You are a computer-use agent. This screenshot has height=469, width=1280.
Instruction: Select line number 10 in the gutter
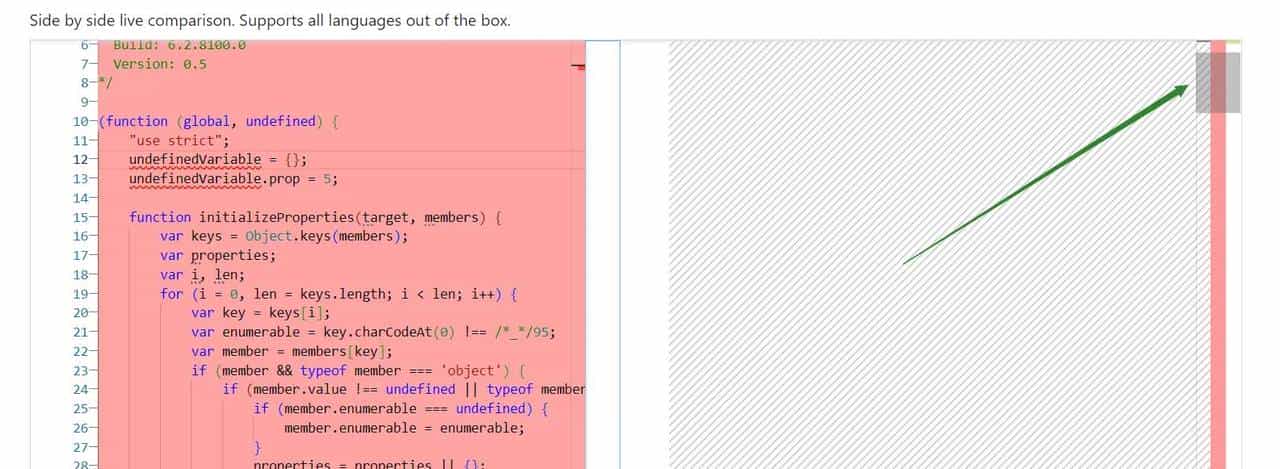(78, 121)
